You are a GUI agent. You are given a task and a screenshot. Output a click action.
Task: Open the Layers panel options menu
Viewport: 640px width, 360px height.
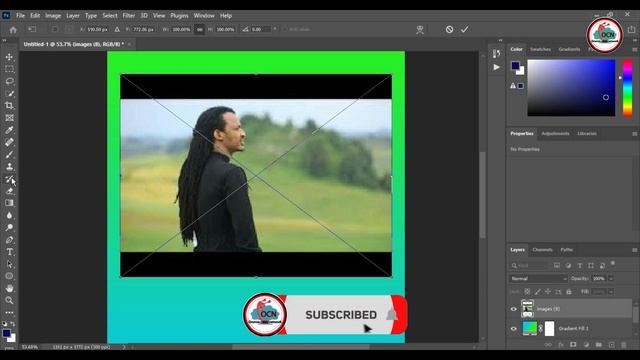click(x=635, y=250)
